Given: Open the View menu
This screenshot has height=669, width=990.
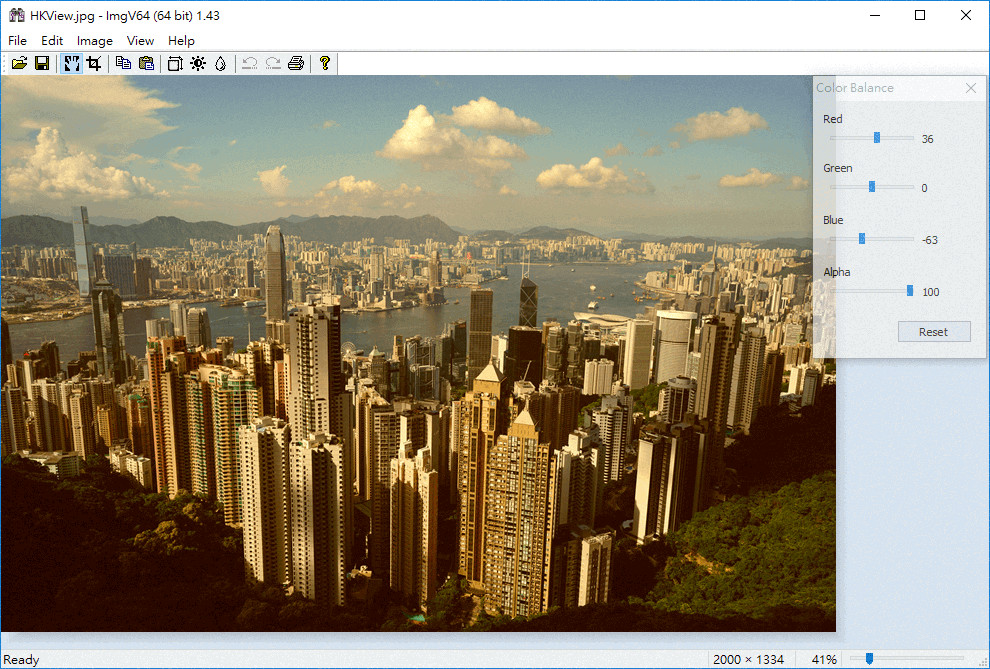Looking at the screenshot, I should [x=140, y=40].
